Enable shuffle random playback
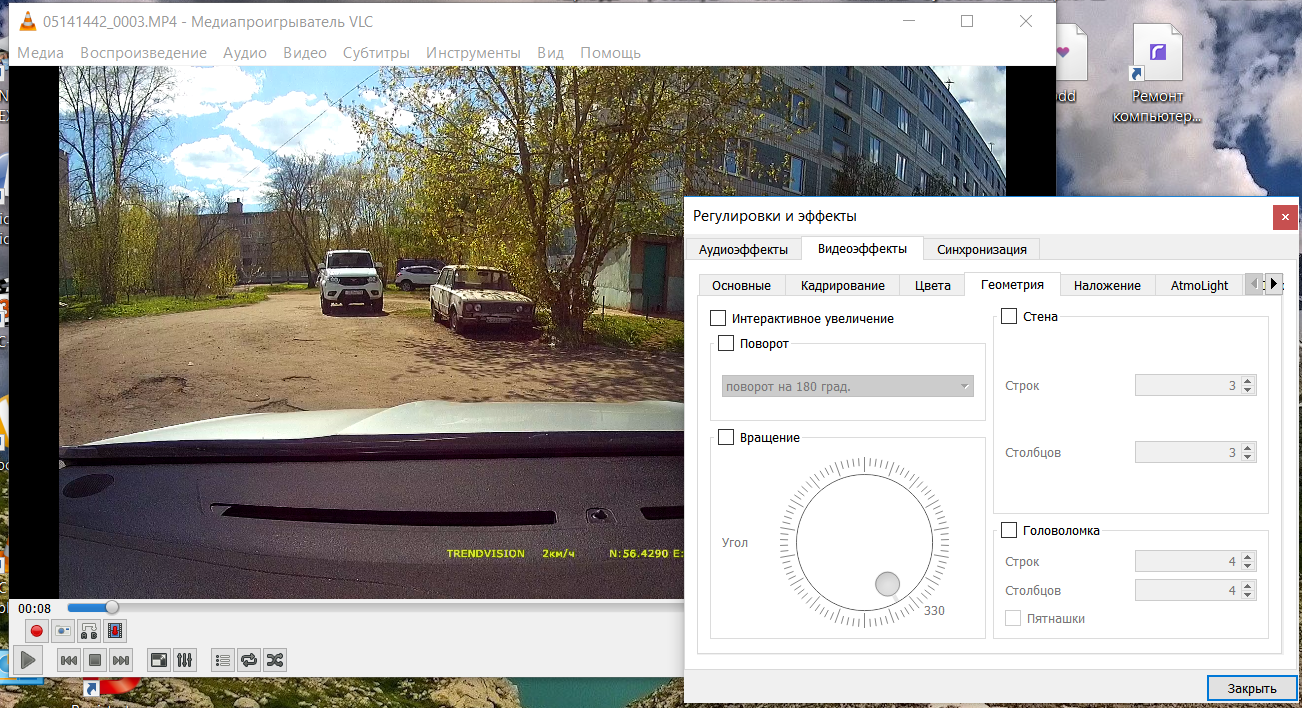The height and width of the screenshot is (708, 1302). click(275, 660)
